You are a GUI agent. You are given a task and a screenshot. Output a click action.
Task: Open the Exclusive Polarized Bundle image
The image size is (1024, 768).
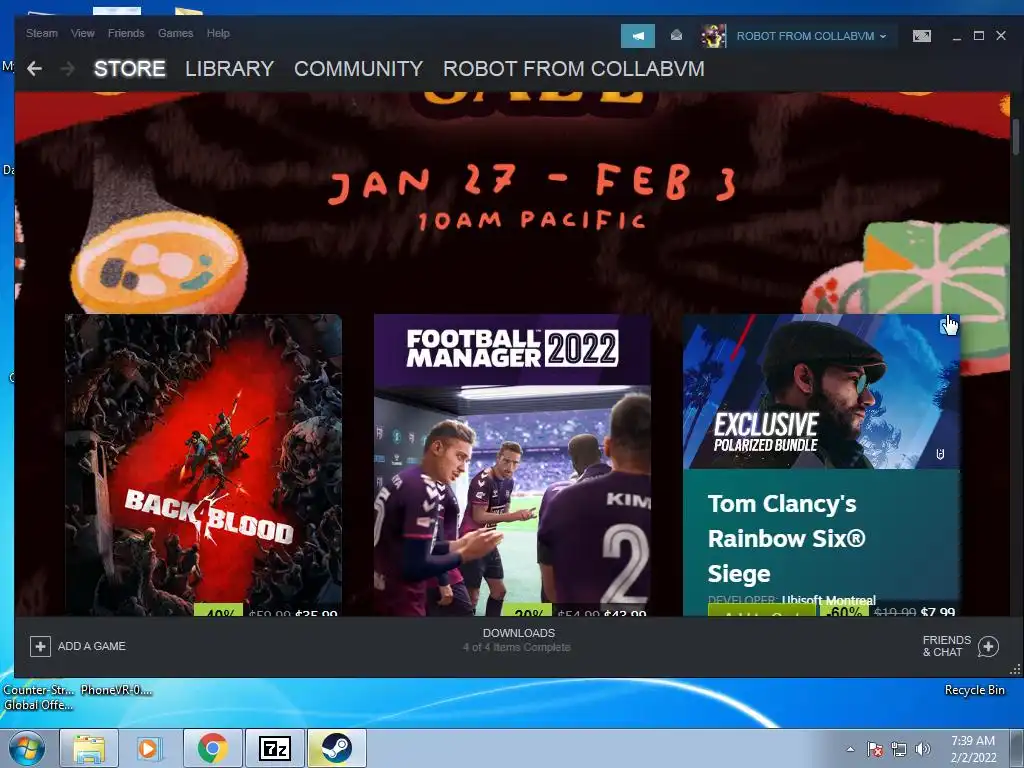(822, 392)
